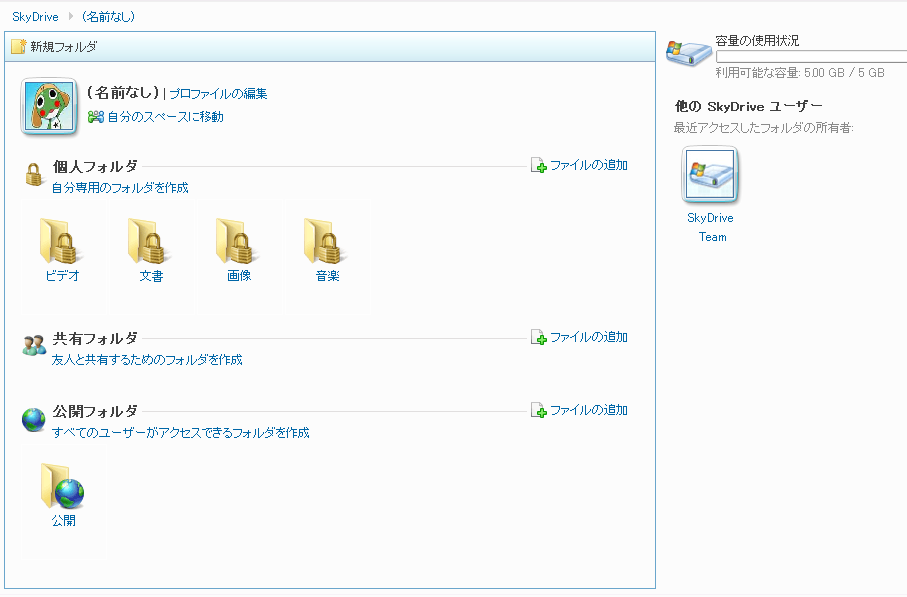
Task: Click add-file icon in 公開フォルダ section
Action: [539, 410]
